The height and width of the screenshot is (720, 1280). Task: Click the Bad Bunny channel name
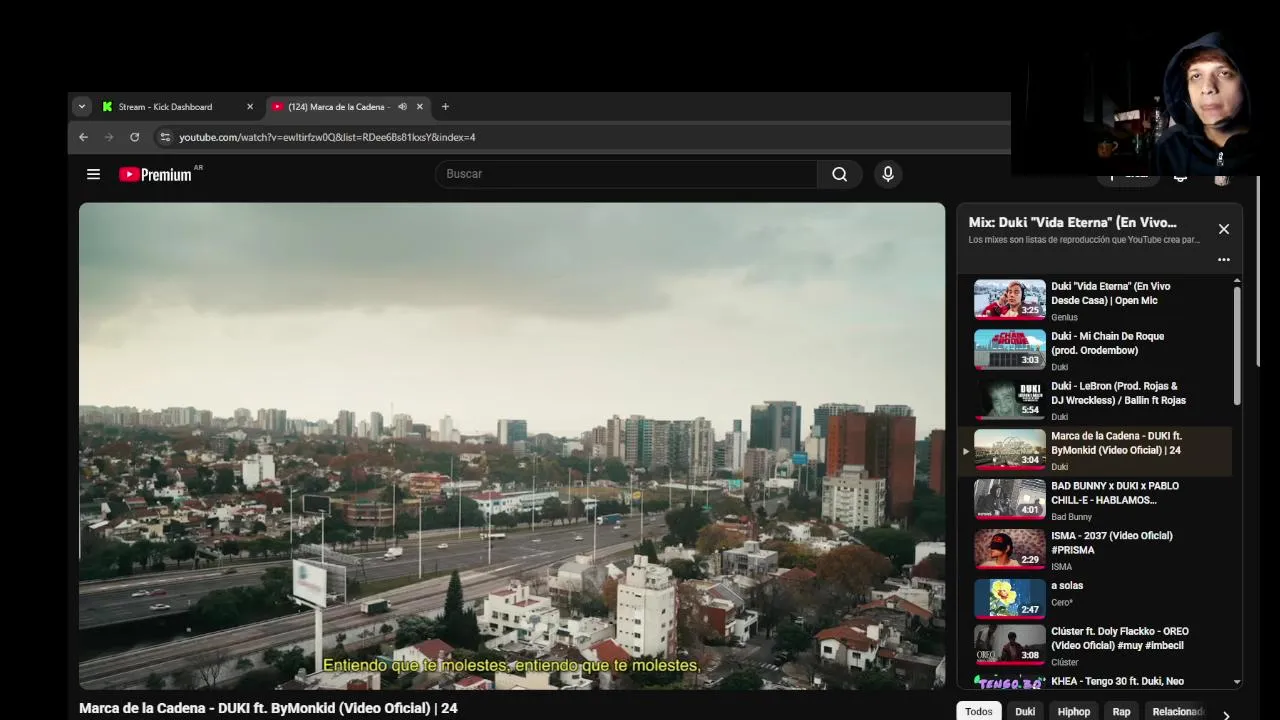1071,517
